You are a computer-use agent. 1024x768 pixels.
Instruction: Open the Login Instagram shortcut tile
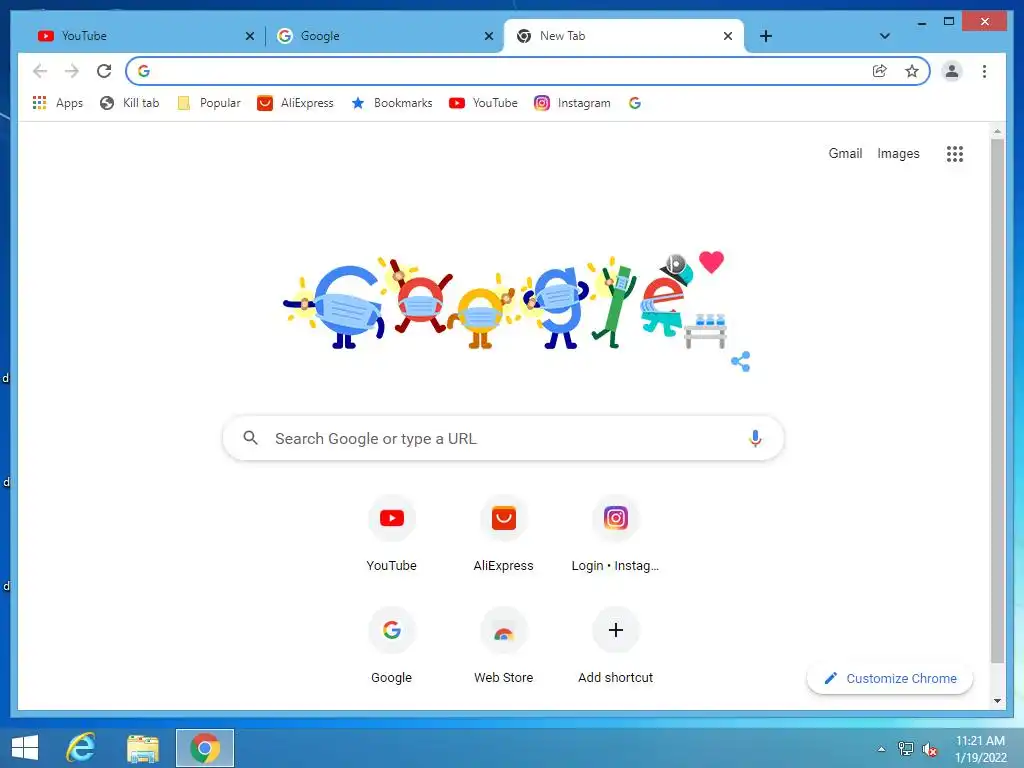coord(615,534)
